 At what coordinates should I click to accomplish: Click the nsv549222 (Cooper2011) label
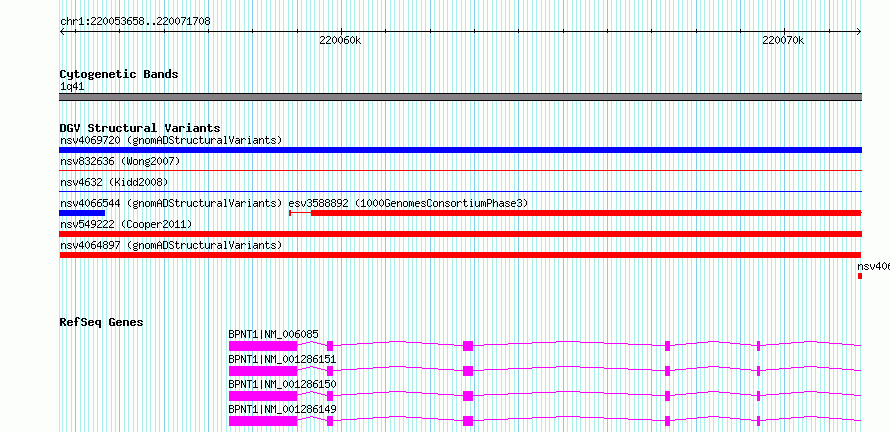125,224
